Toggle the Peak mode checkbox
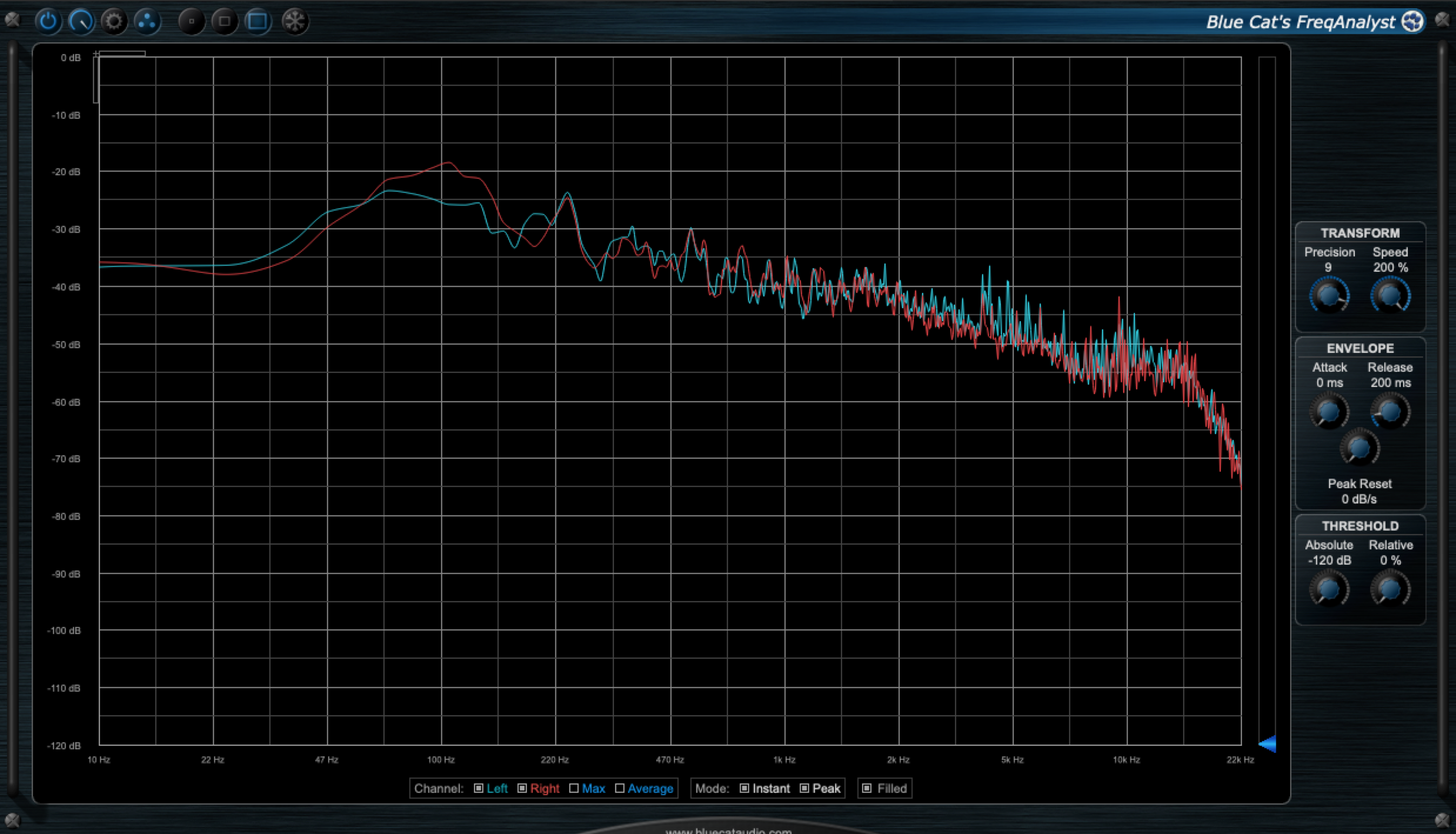1456x834 pixels. click(x=804, y=788)
